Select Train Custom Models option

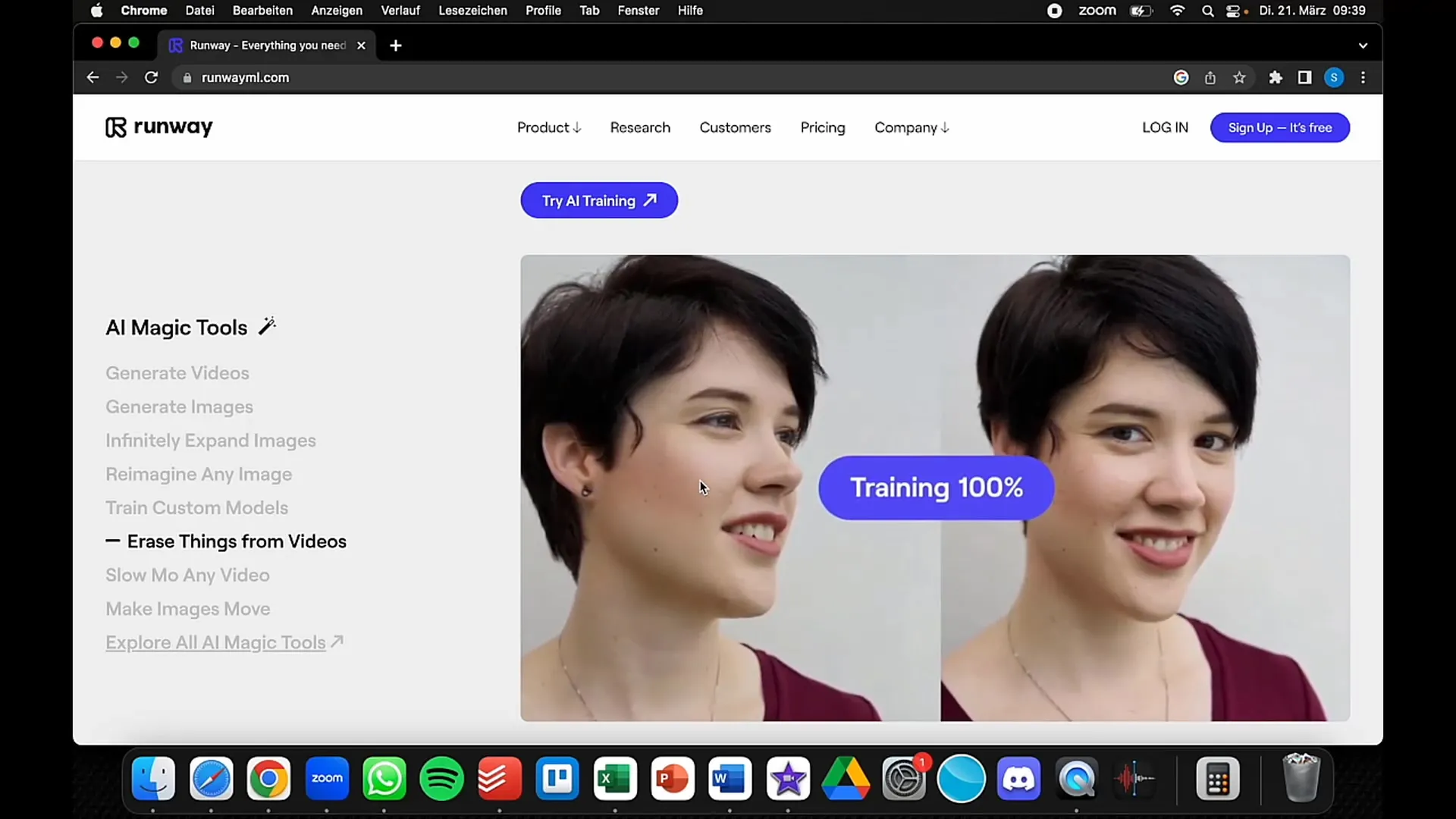click(197, 507)
